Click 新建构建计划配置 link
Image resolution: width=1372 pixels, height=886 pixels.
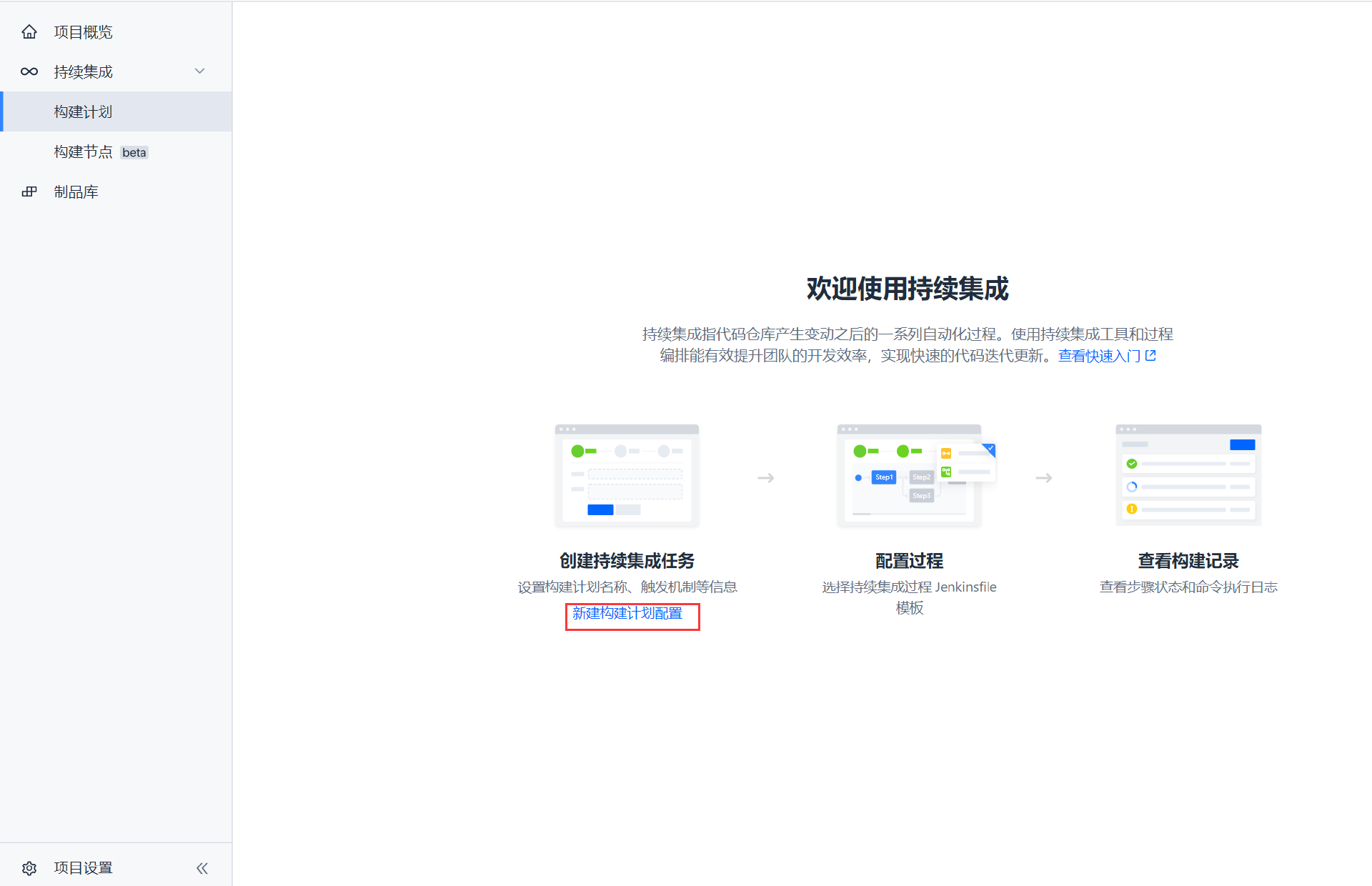[627, 614]
